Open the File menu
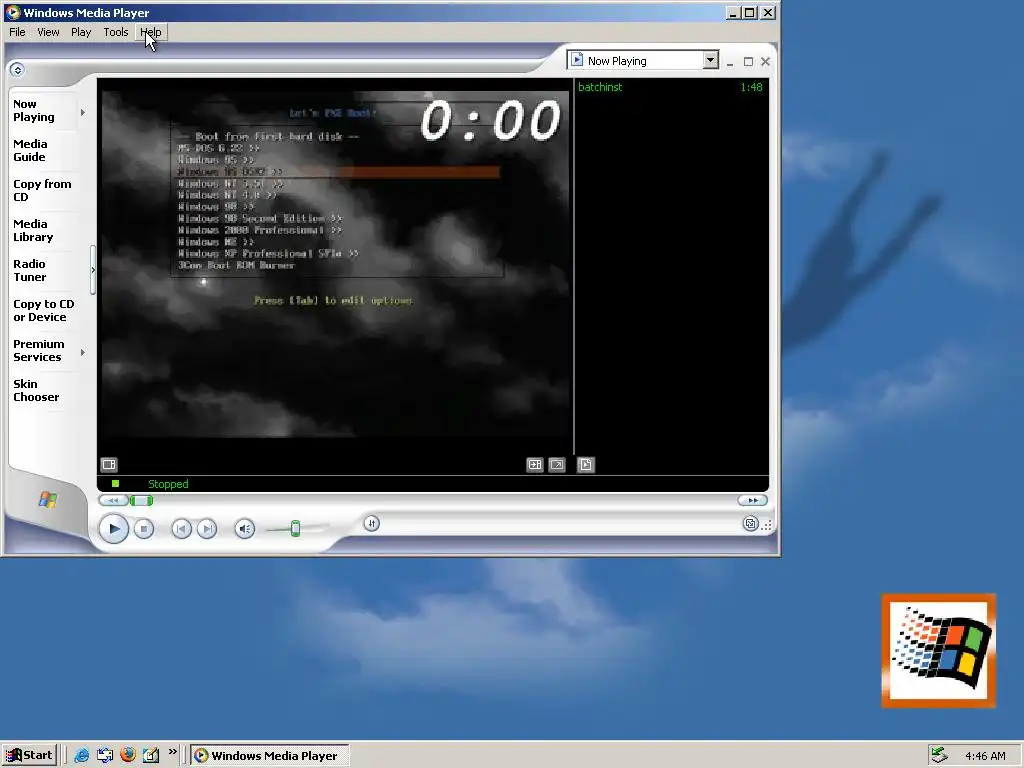 tap(18, 32)
